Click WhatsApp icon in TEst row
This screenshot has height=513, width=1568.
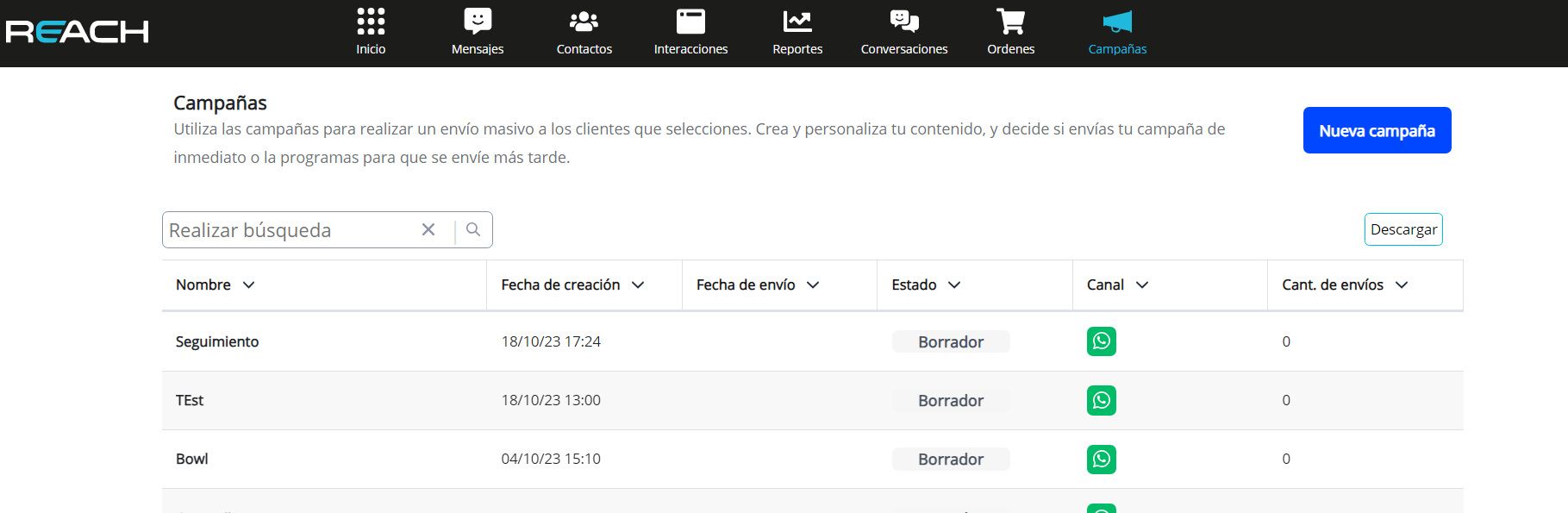click(x=1102, y=400)
